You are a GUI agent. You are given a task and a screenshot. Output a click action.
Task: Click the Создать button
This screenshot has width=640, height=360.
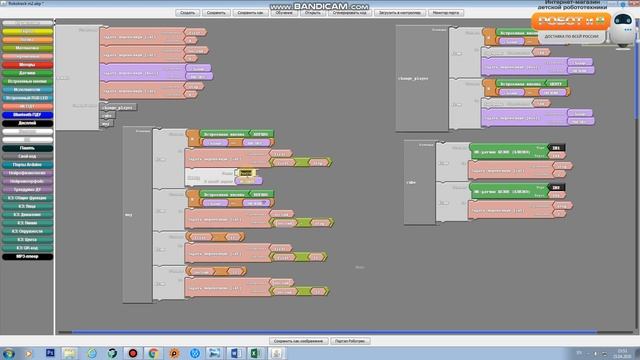(188, 13)
